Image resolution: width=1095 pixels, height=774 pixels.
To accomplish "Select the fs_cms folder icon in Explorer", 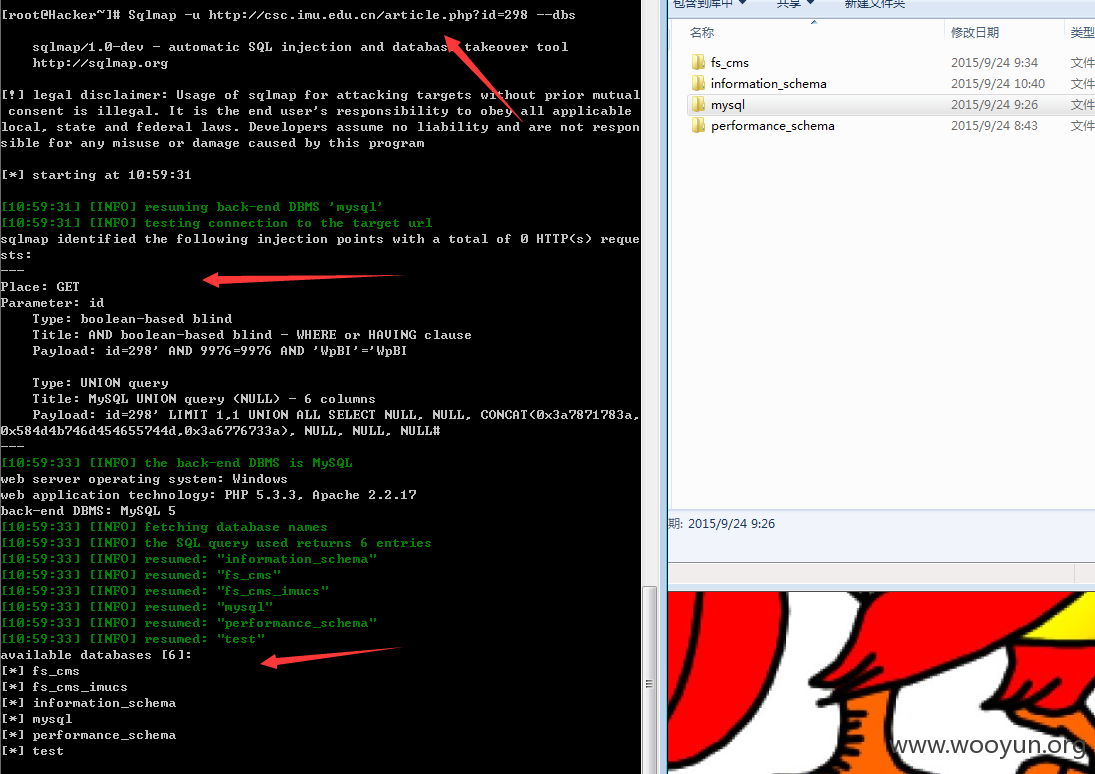I will (698, 62).
